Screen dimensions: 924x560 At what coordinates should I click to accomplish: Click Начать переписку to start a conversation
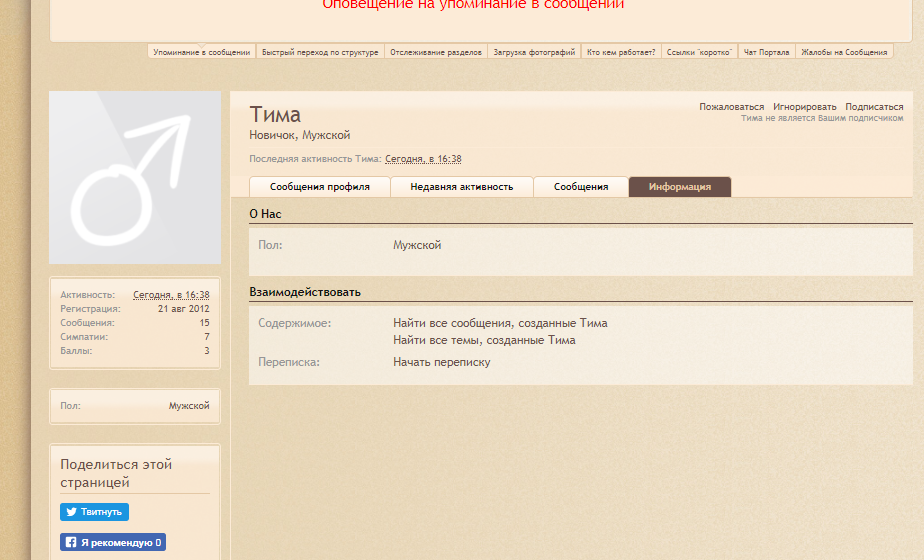pos(441,362)
